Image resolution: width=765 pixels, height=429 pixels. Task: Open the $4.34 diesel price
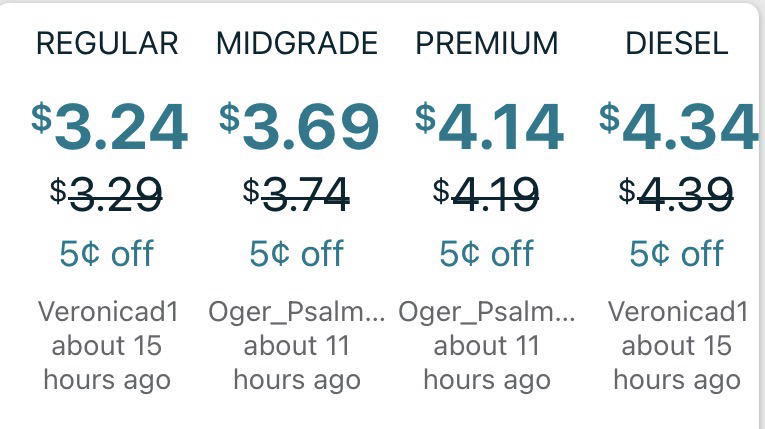(x=678, y=126)
